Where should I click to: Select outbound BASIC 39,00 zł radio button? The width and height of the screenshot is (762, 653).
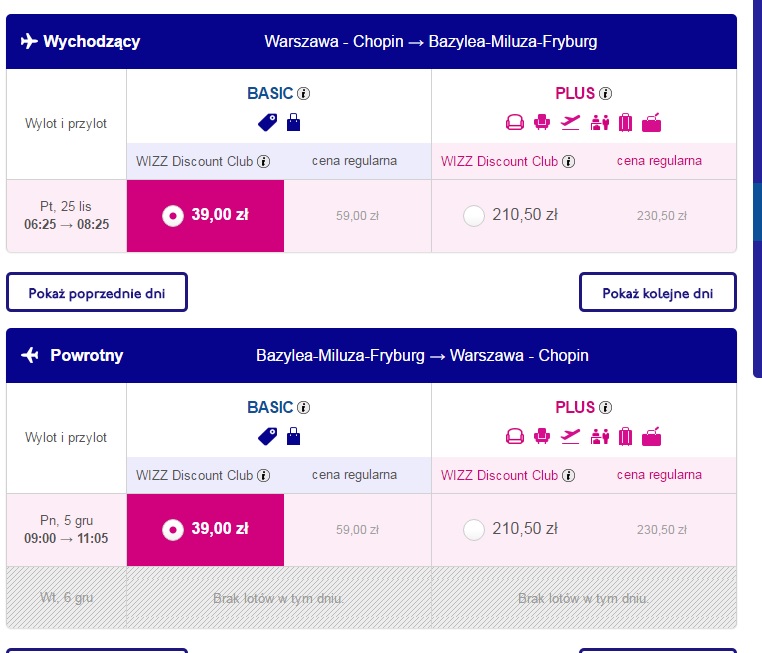[x=173, y=216]
